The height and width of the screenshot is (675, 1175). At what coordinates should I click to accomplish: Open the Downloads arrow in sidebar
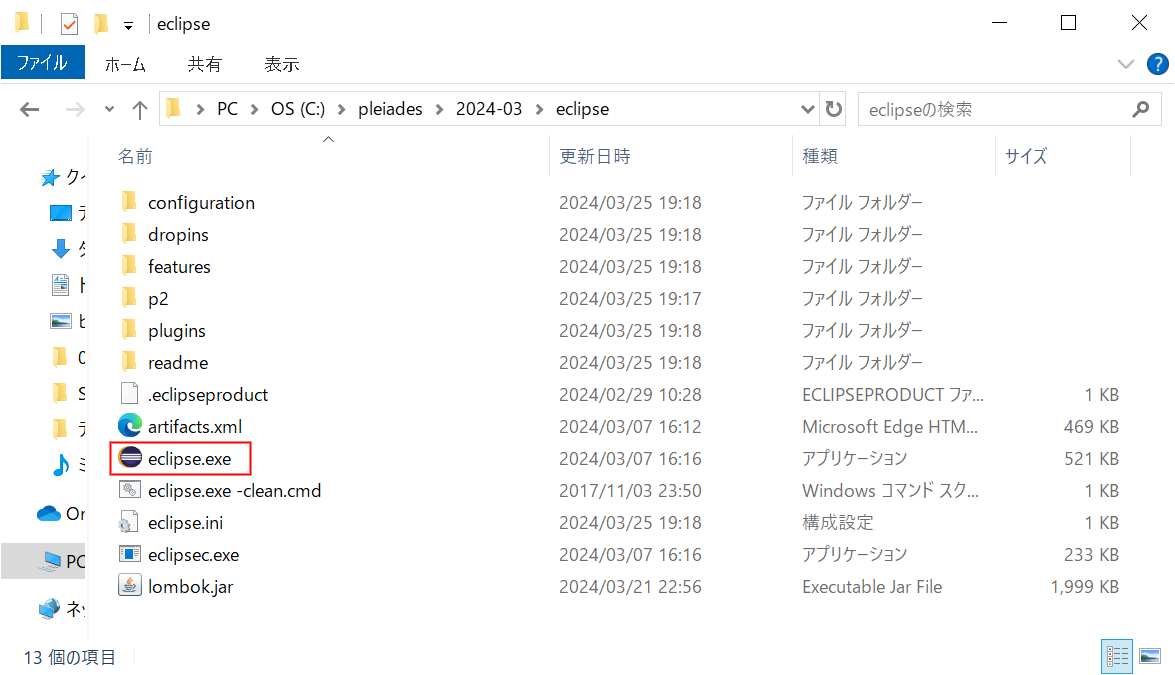61,249
